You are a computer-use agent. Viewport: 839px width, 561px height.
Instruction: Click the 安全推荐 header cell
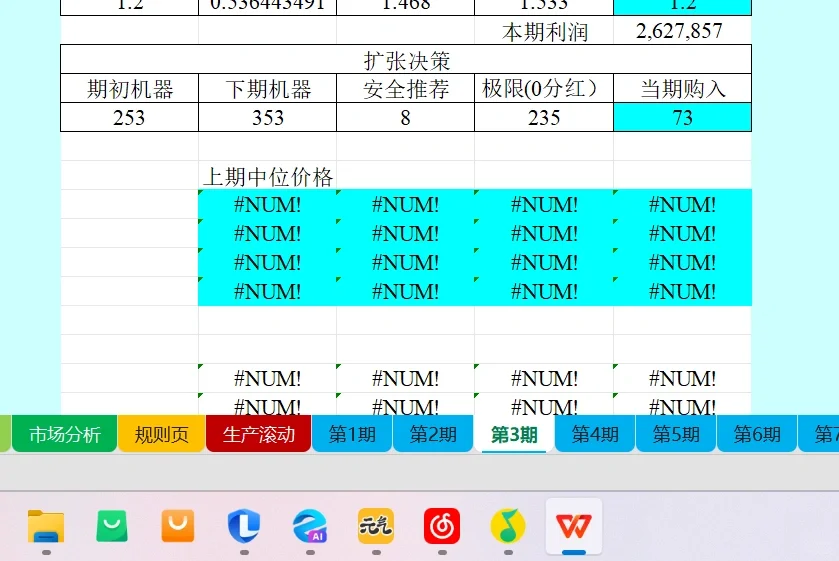[x=406, y=88]
